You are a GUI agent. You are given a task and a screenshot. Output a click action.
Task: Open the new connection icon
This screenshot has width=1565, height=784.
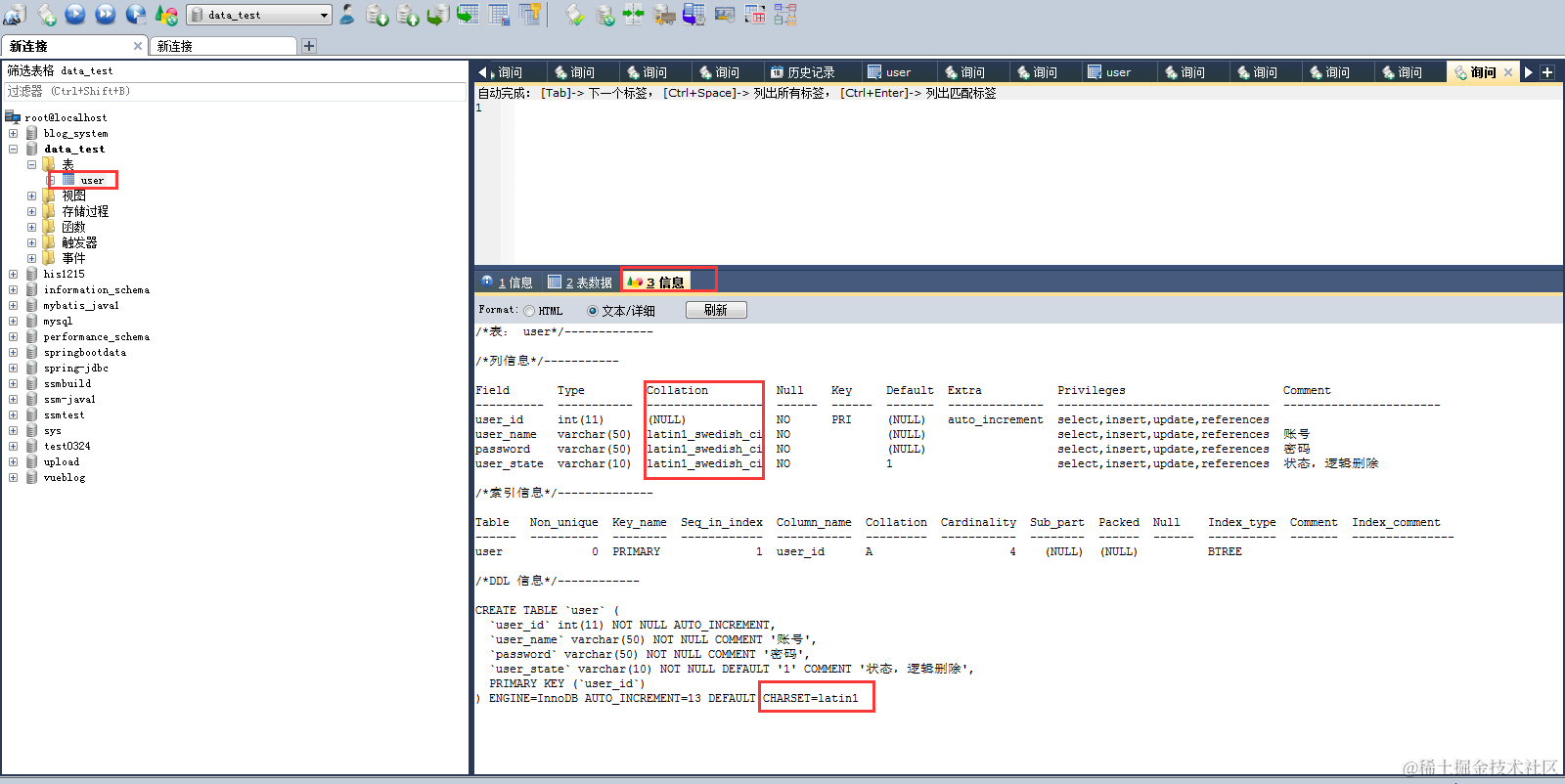point(14,15)
